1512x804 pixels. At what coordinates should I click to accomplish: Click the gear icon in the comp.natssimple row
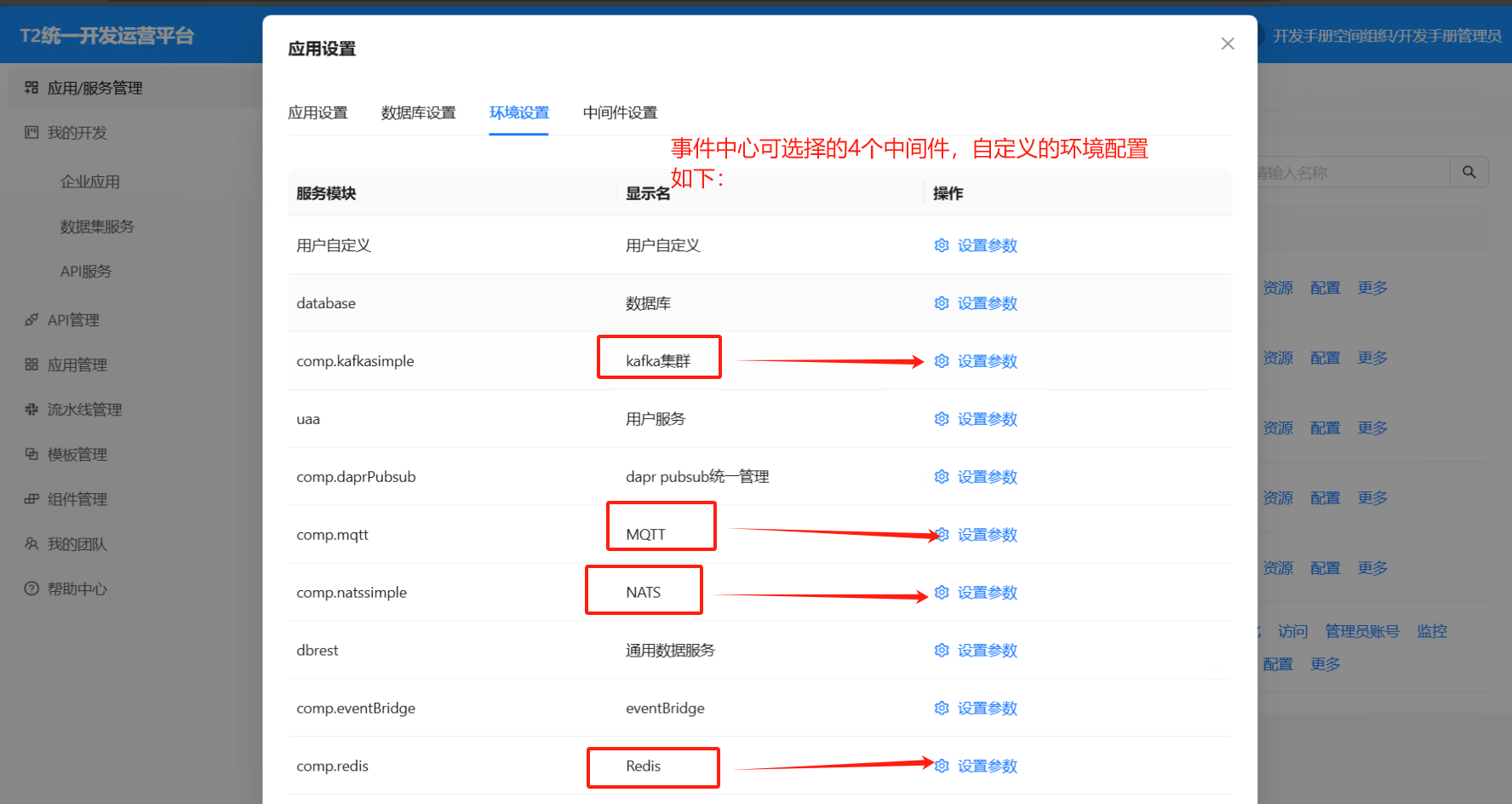coord(942,593)
